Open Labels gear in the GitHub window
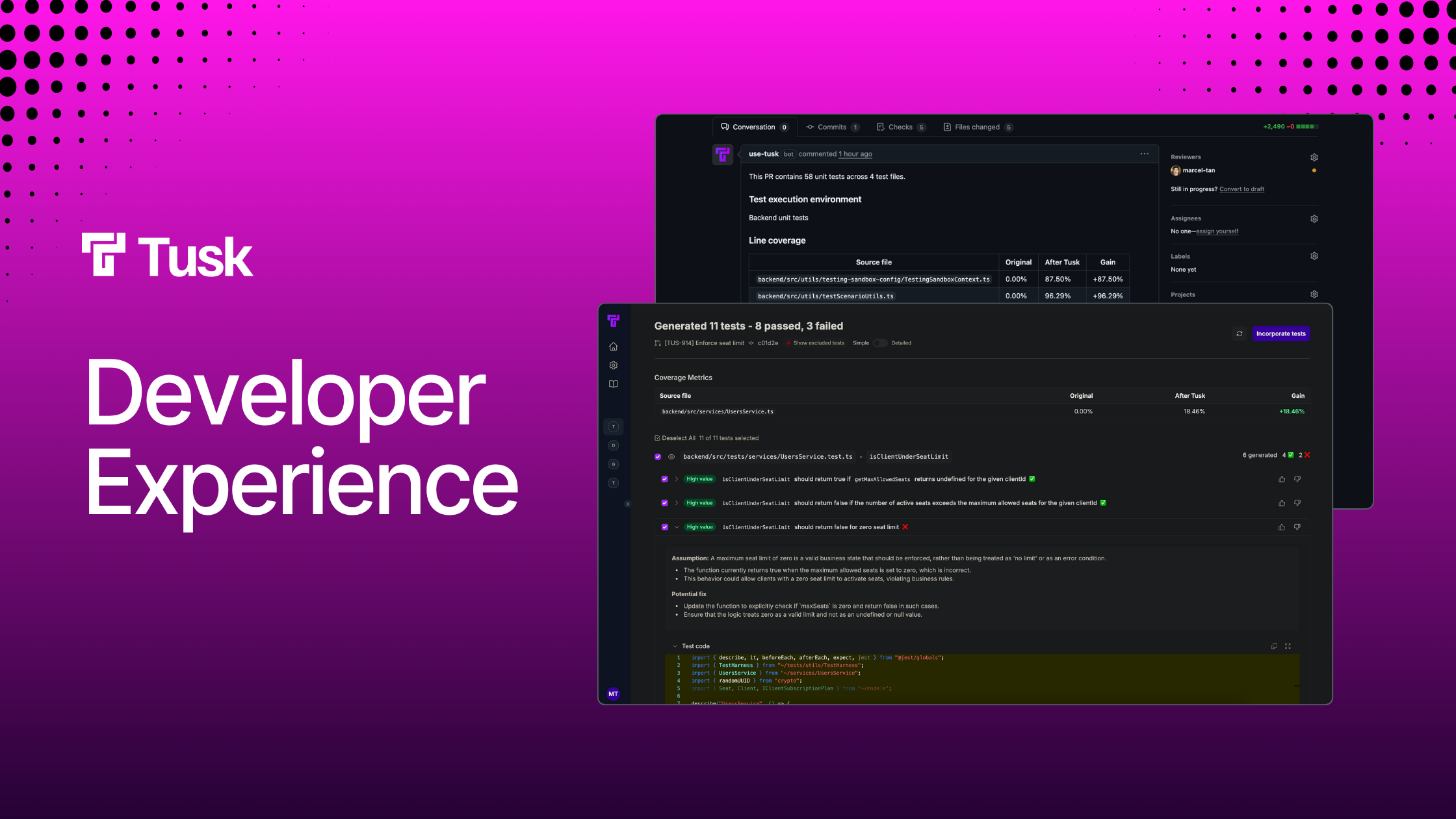 [x=1314, y=256]
